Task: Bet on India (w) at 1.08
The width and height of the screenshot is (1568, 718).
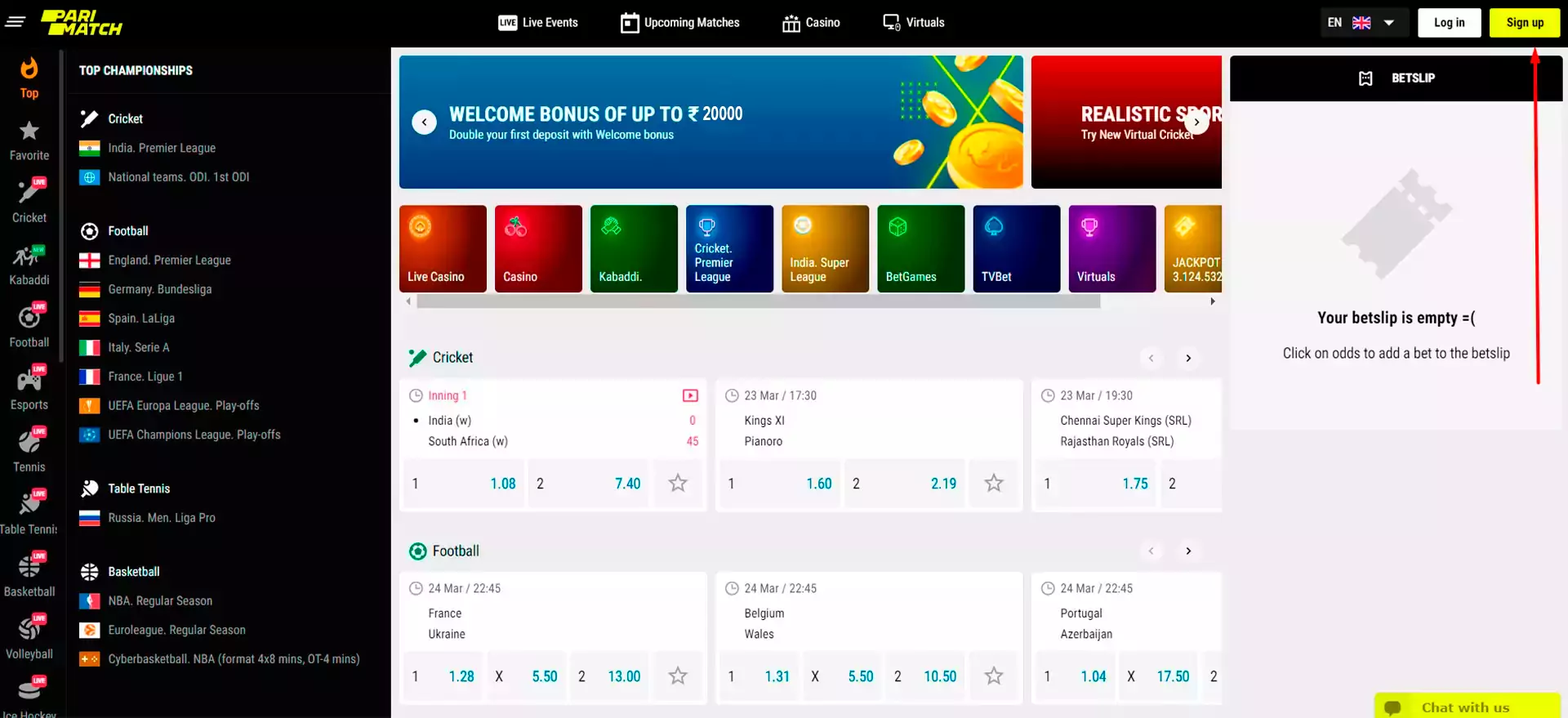Action: (x=463, y=484)
